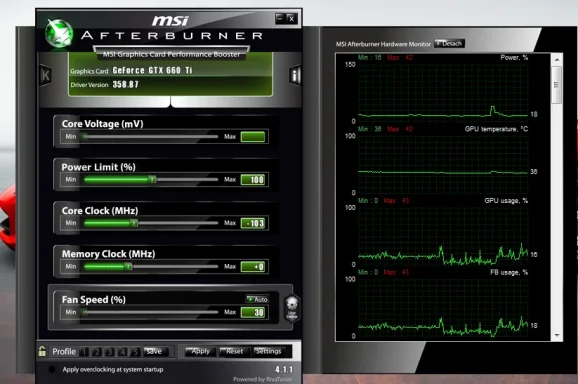Toggle Auto fan speed
Viewport: 578px width, 384px height.
(x=257, y=299)
